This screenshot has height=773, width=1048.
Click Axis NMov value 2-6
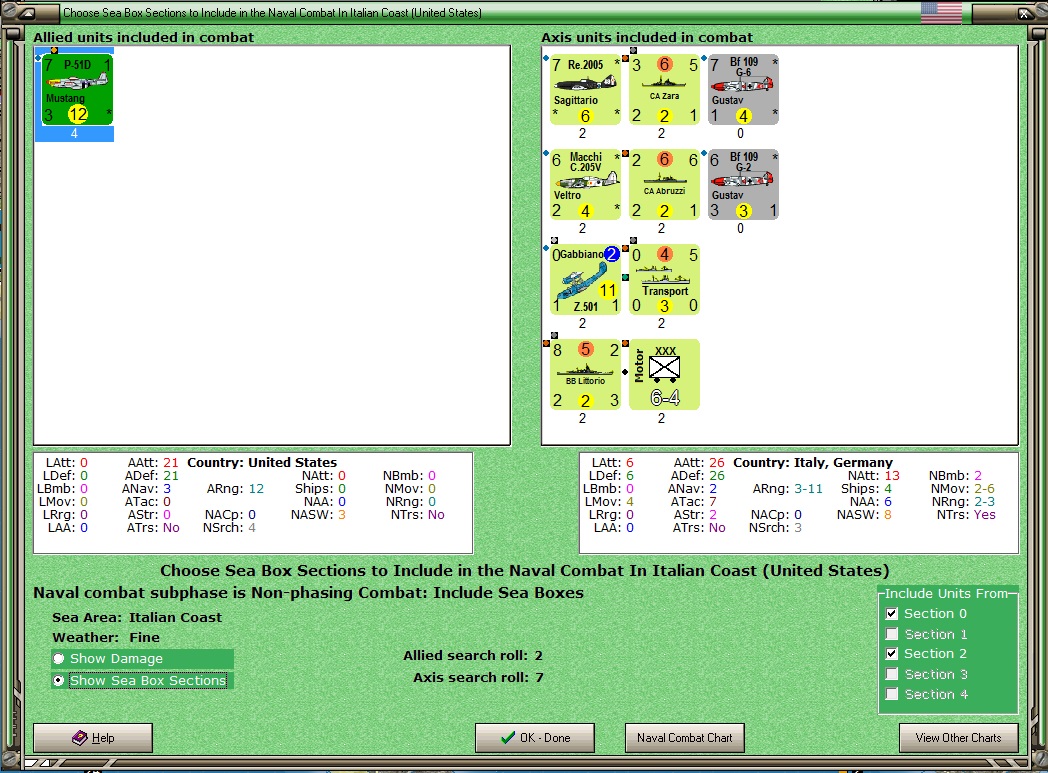pos(984,488)
